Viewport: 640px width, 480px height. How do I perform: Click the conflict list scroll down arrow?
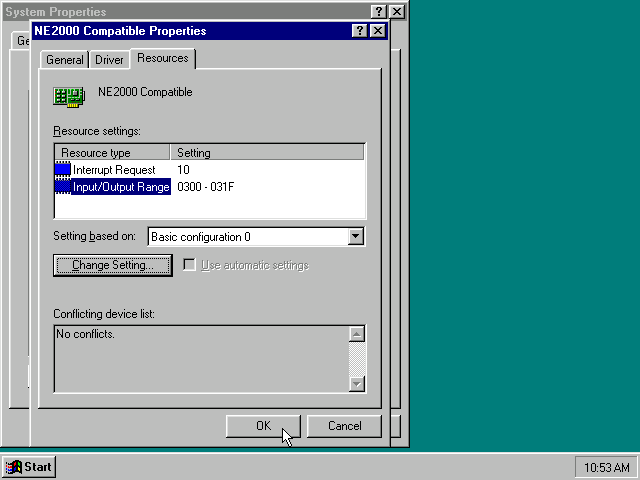point(357,384)
